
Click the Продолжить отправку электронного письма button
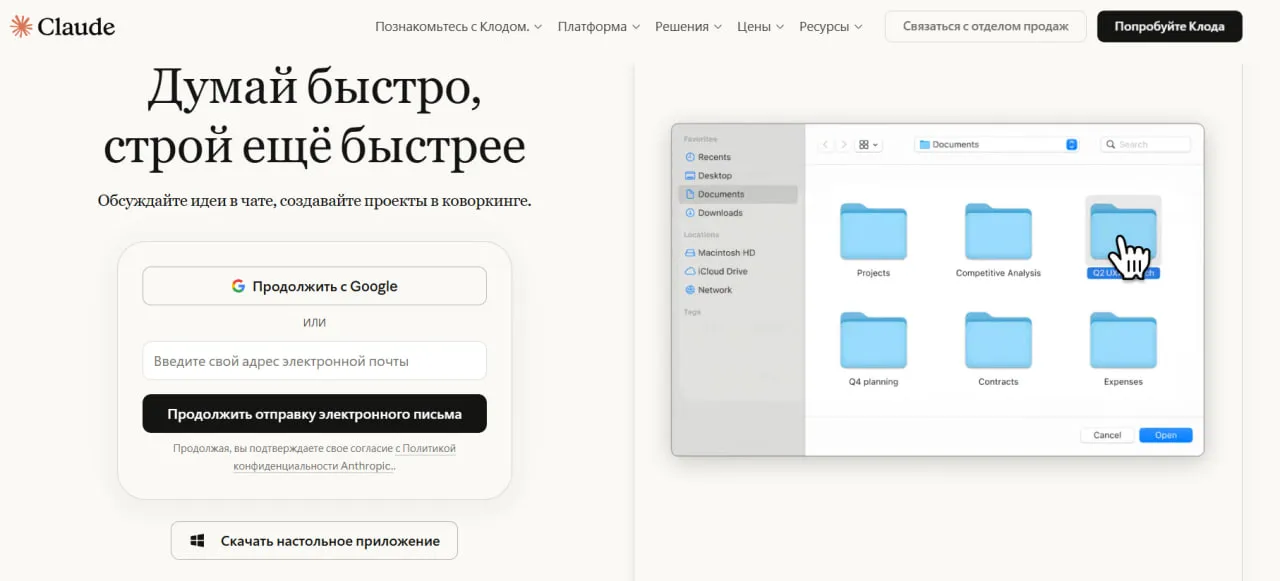tap(314, 414)
